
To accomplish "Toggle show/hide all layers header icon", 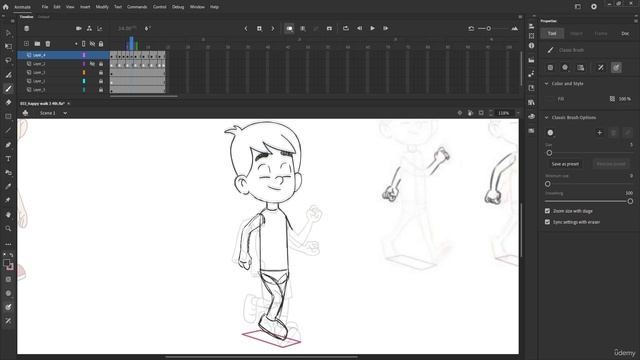I will (x=92, y=44).
